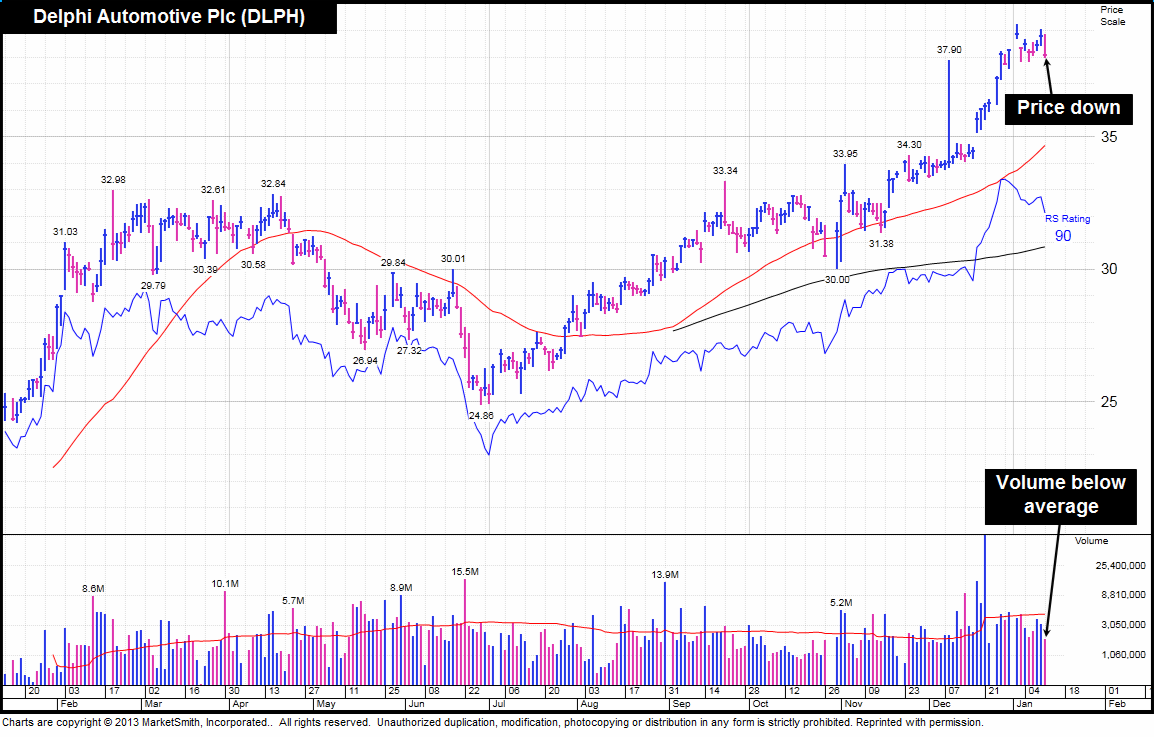
Task: Select the Apr month label
Action: pos(240,704)
